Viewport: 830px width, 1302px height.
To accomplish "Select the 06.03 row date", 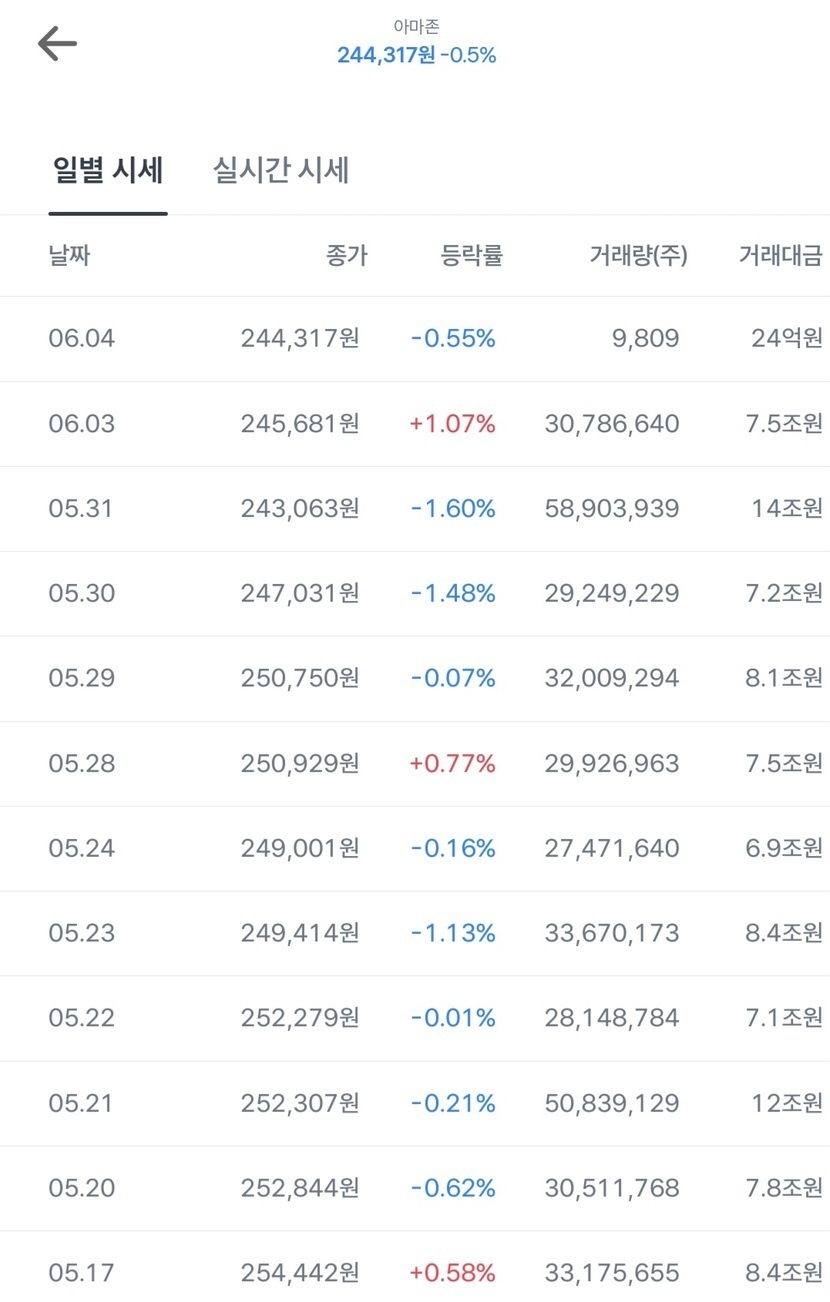I will coord(82,424).
